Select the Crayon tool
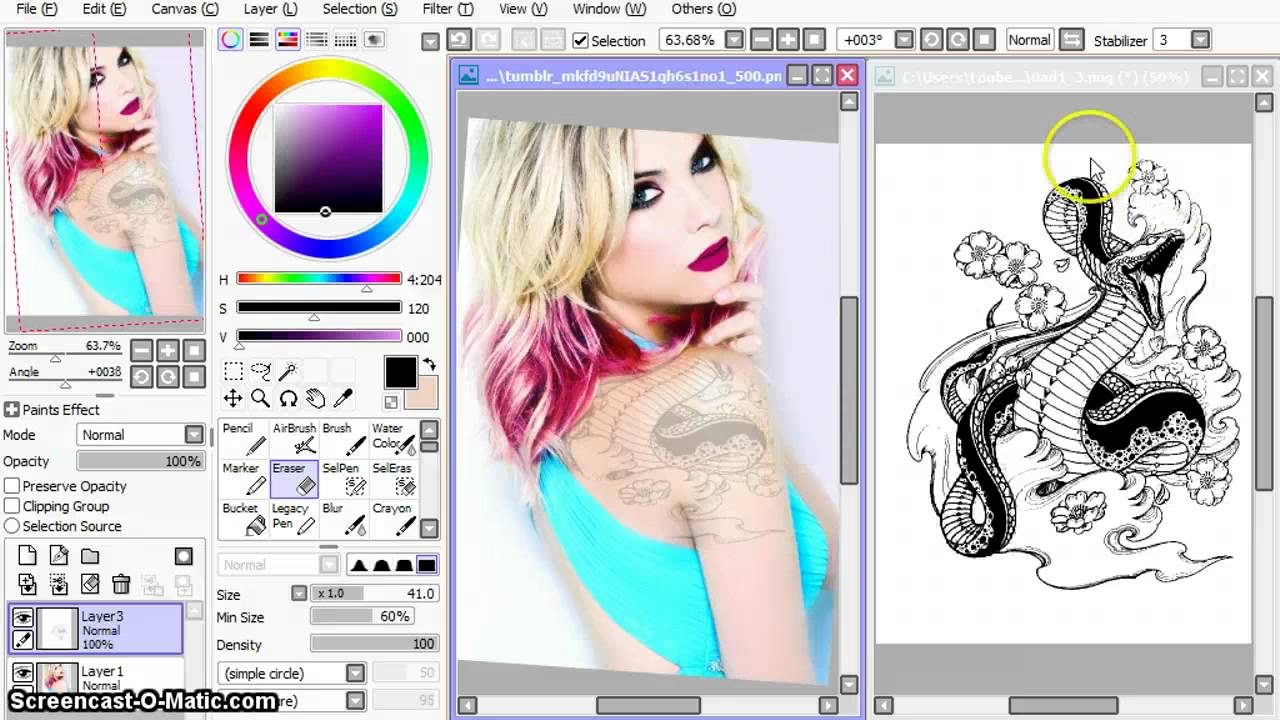The height and width of the screenshot is (720, 1280). point(394,519)
